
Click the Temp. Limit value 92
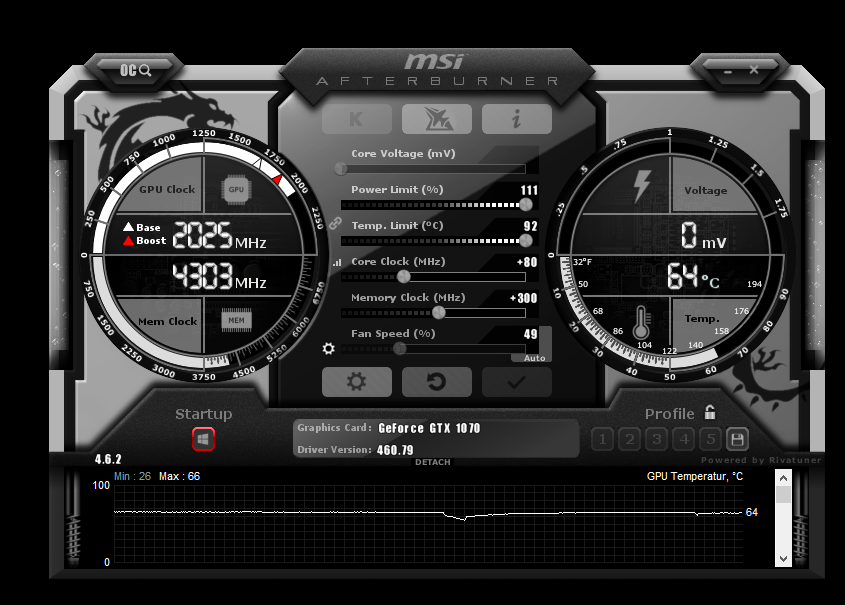click(530, 226)
